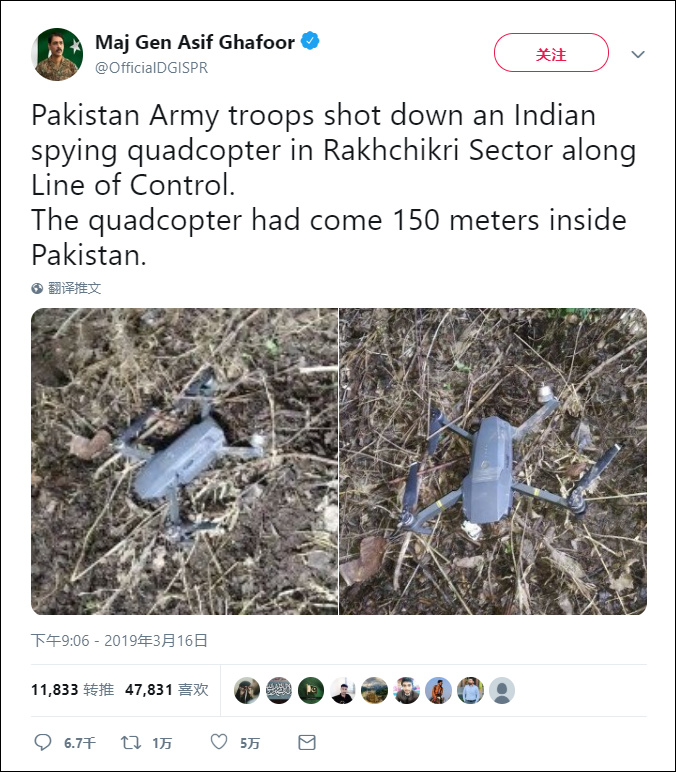Image resolution: width=676 pixels, height=772 pixels.
Task: Click the blue verified badge
Action: coord(311,42)
